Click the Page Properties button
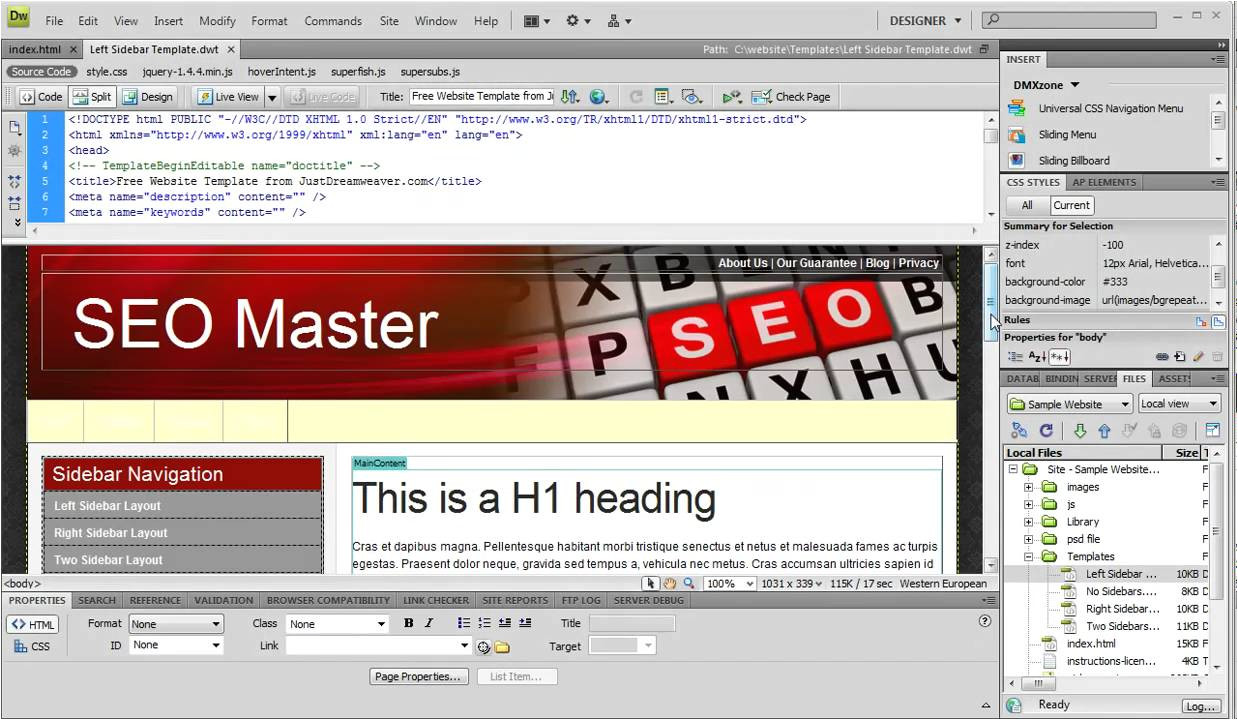Image resolution: width=1238 pixels, height=720 pixels. pos(419,677)
